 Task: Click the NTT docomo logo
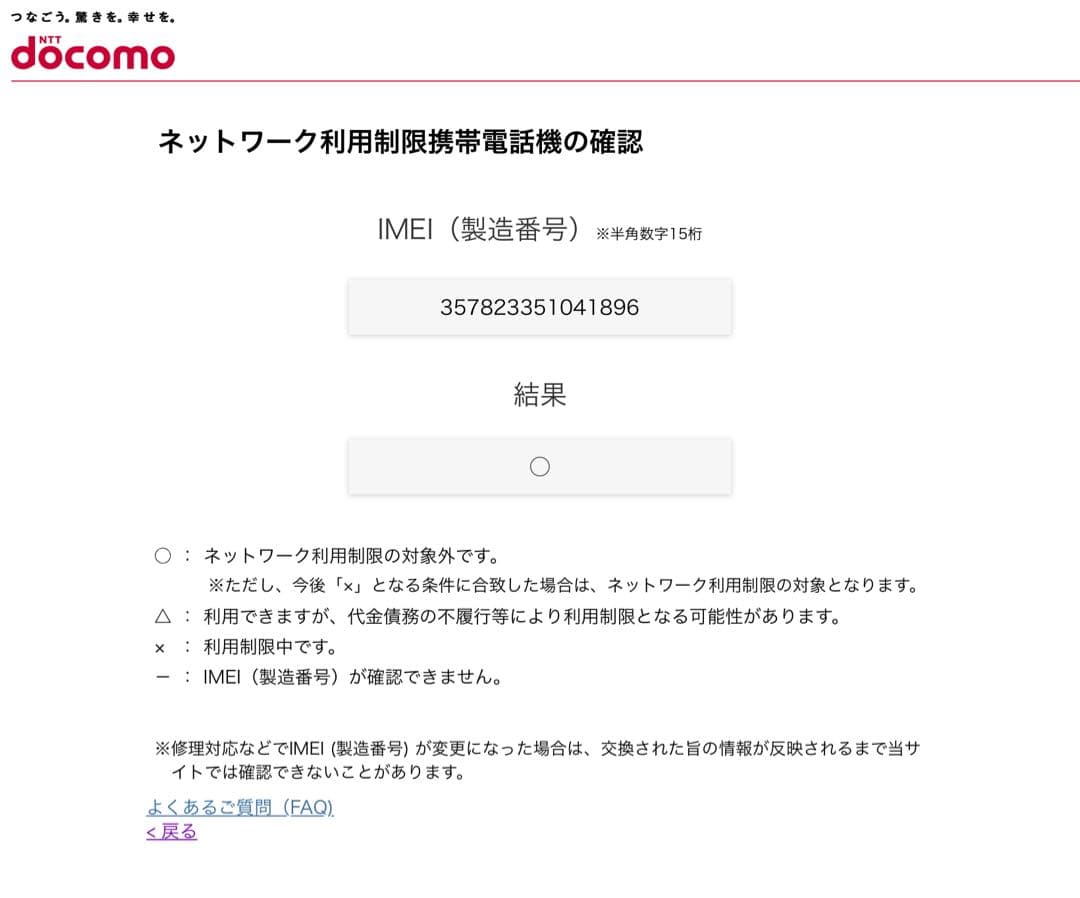93,52
